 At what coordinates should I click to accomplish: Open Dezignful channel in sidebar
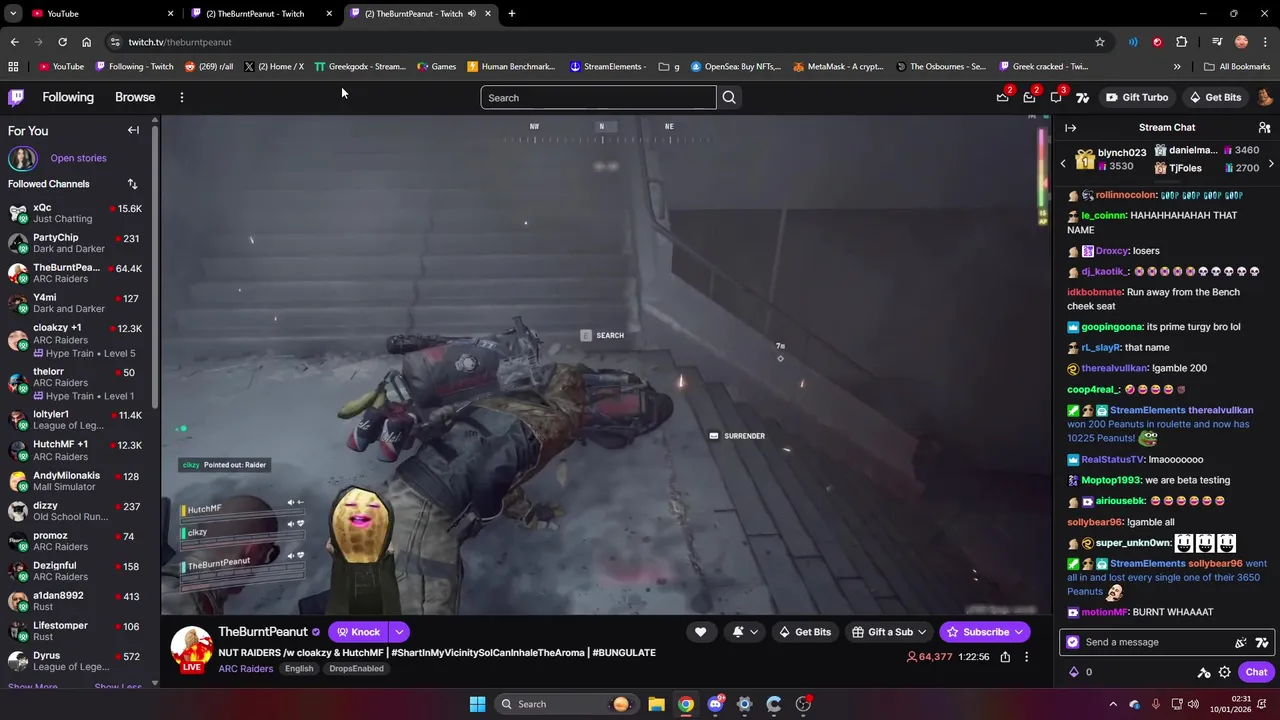click(x=75, y=571)
